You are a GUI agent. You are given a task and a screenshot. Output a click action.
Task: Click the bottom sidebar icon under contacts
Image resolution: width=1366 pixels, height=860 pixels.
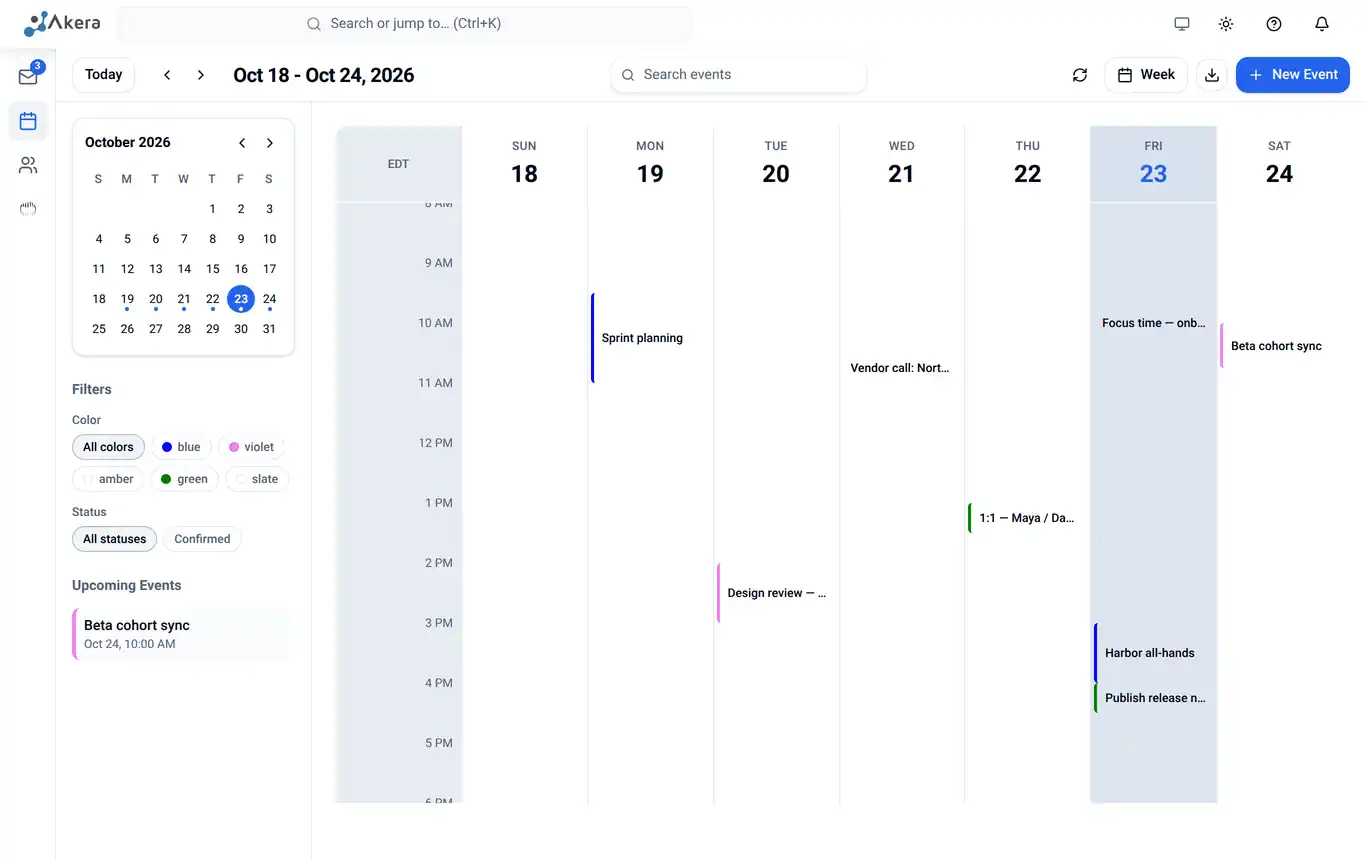28,209
